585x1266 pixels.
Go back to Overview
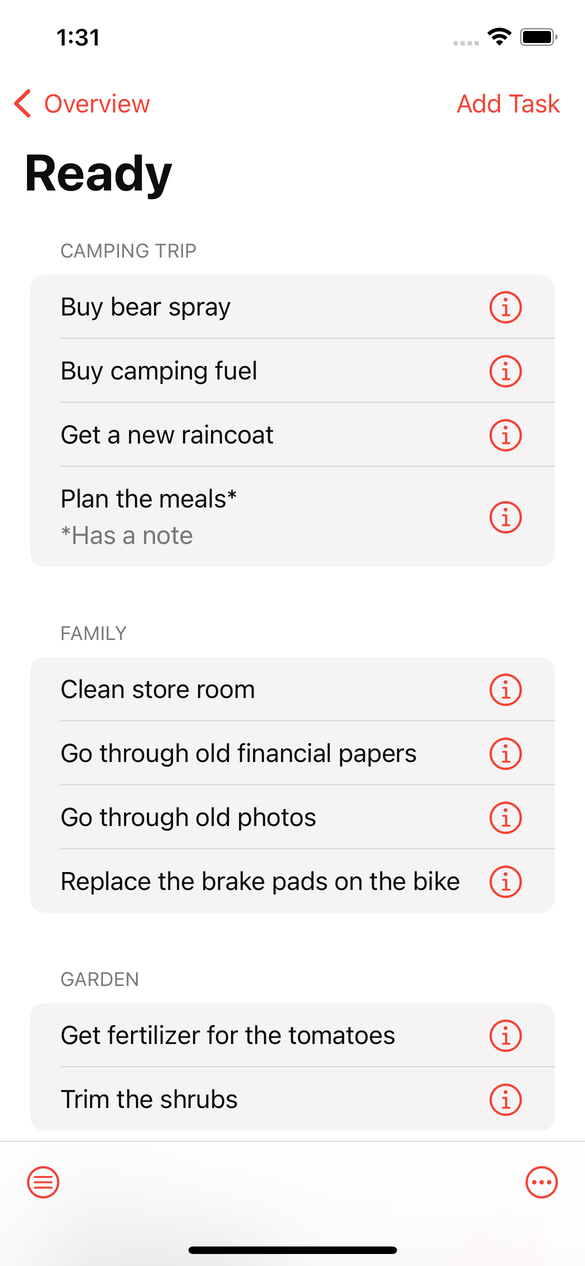[82, 103]
